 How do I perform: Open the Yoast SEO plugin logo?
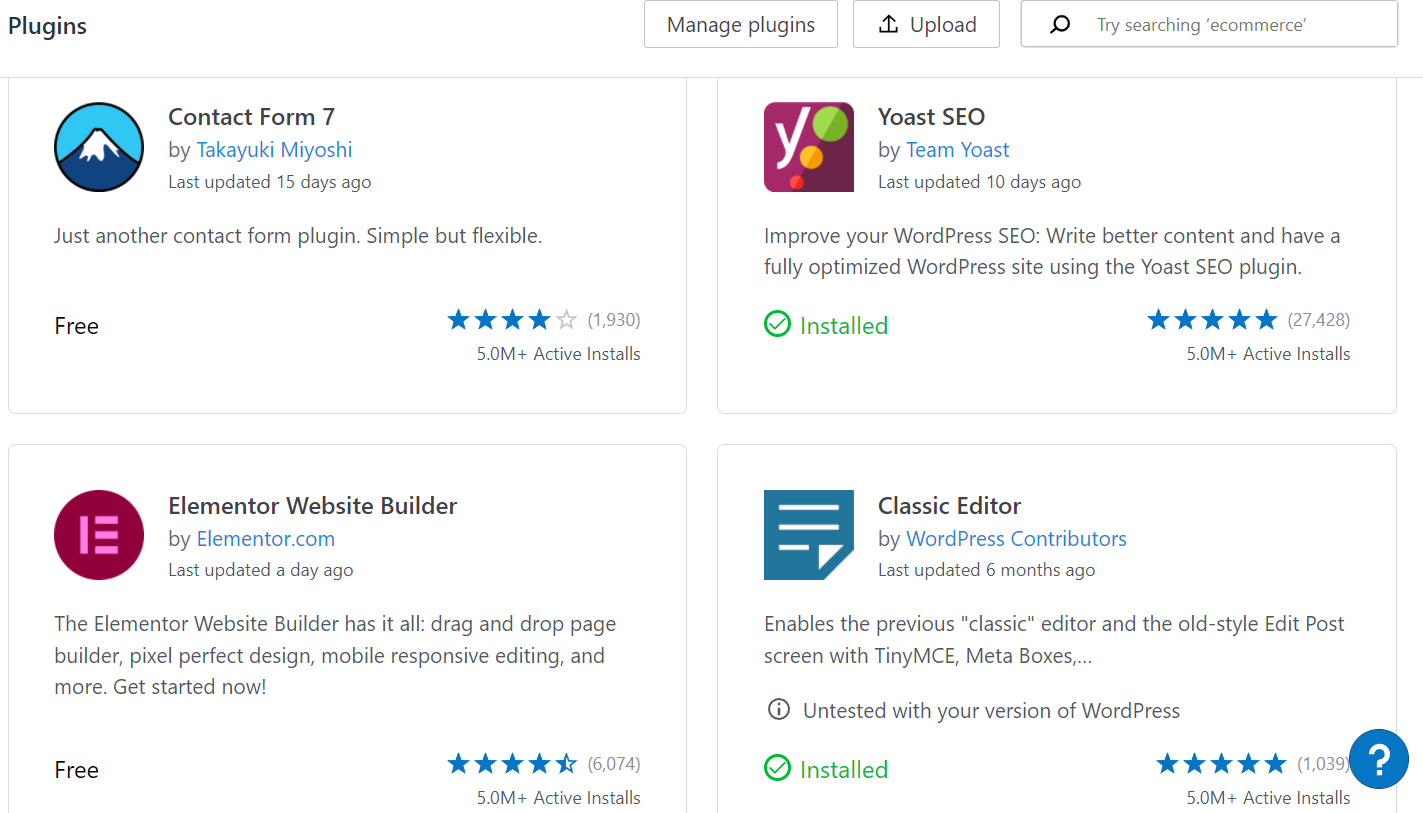coord(809,147)
